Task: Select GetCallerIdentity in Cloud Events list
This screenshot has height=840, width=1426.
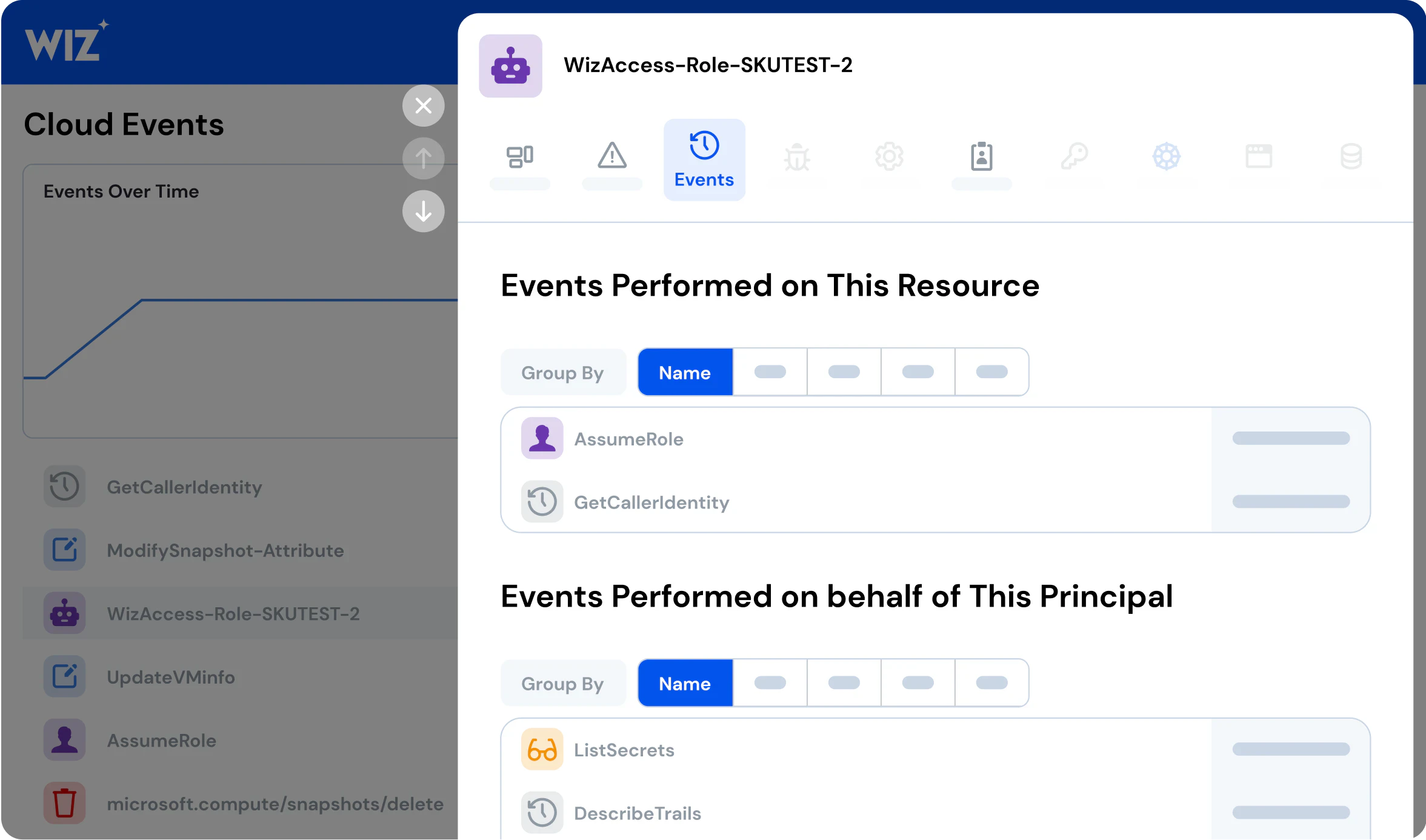Action: point(241,487)
